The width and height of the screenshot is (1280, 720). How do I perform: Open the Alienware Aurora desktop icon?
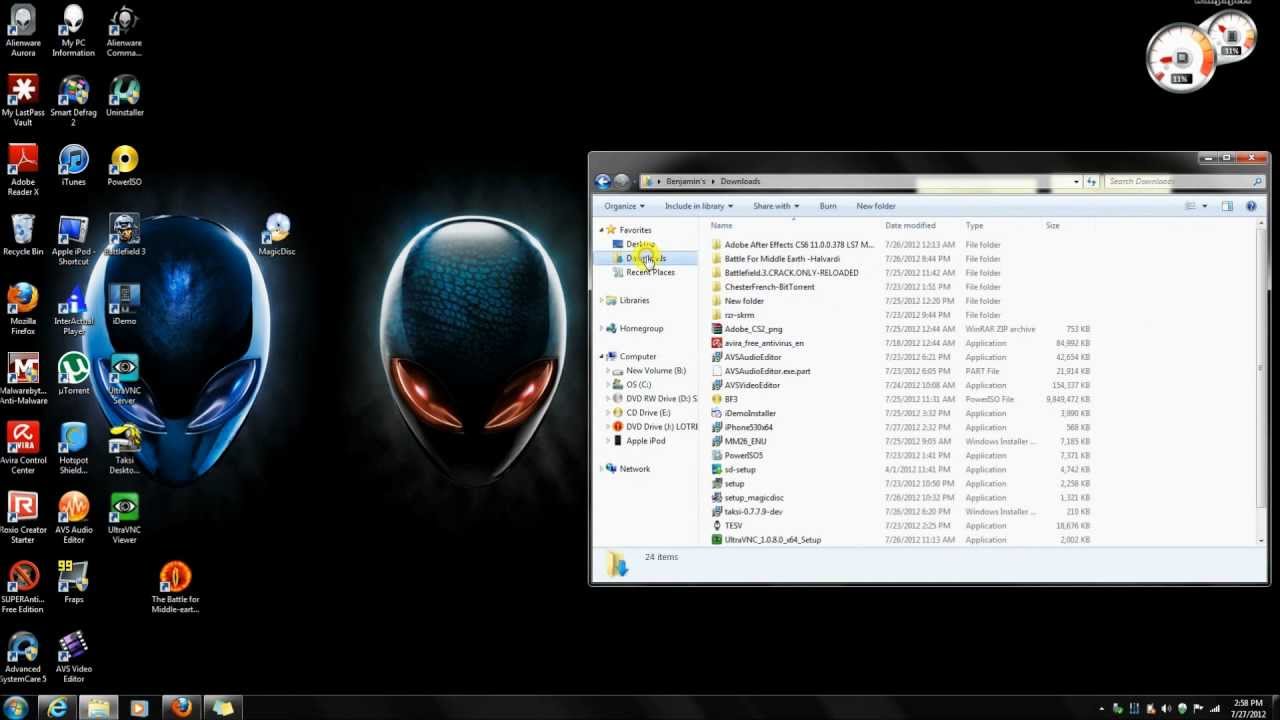[22, 31]
